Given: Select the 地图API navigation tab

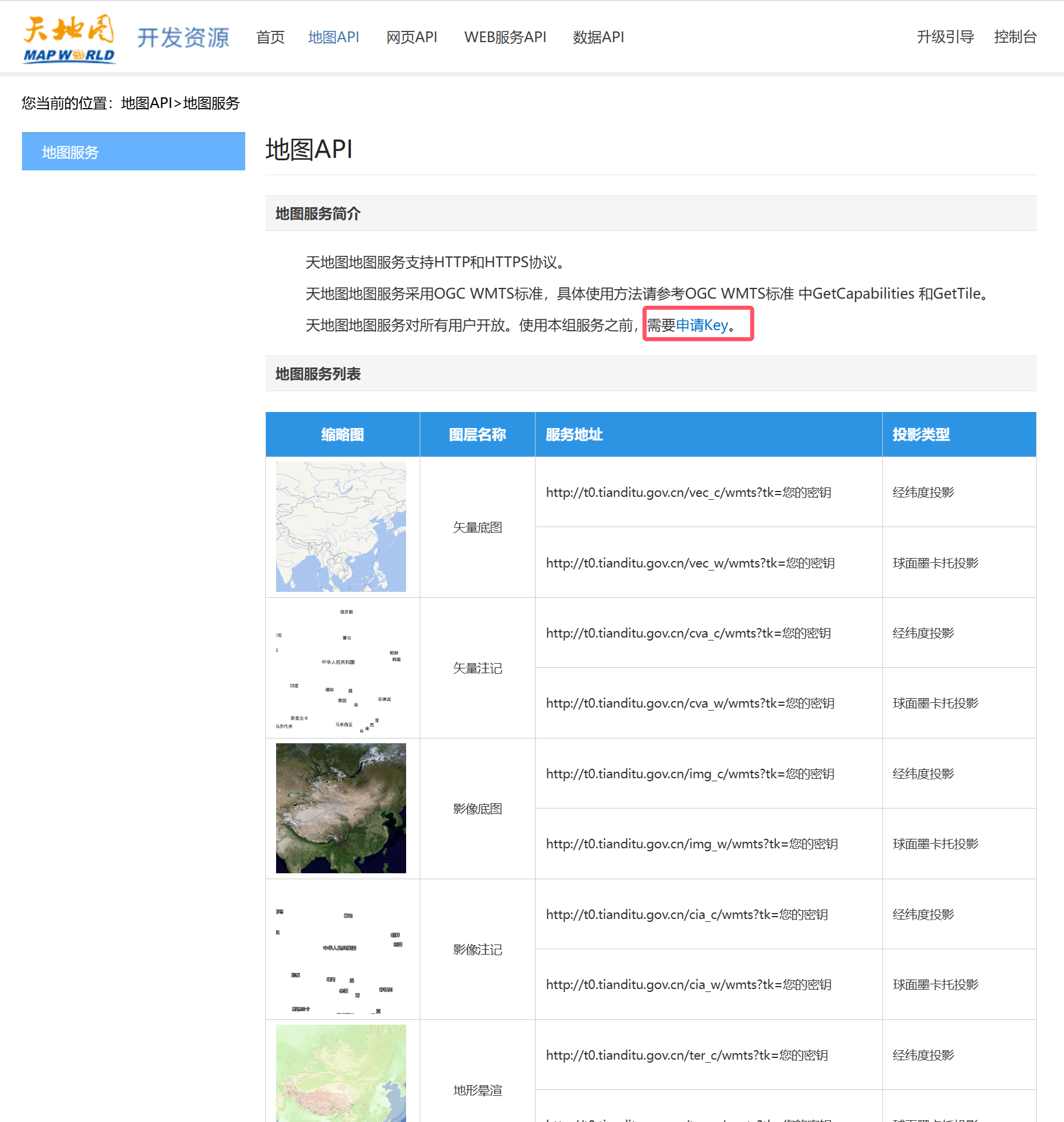Looking at the screenshot, I should tap(334, 37).
